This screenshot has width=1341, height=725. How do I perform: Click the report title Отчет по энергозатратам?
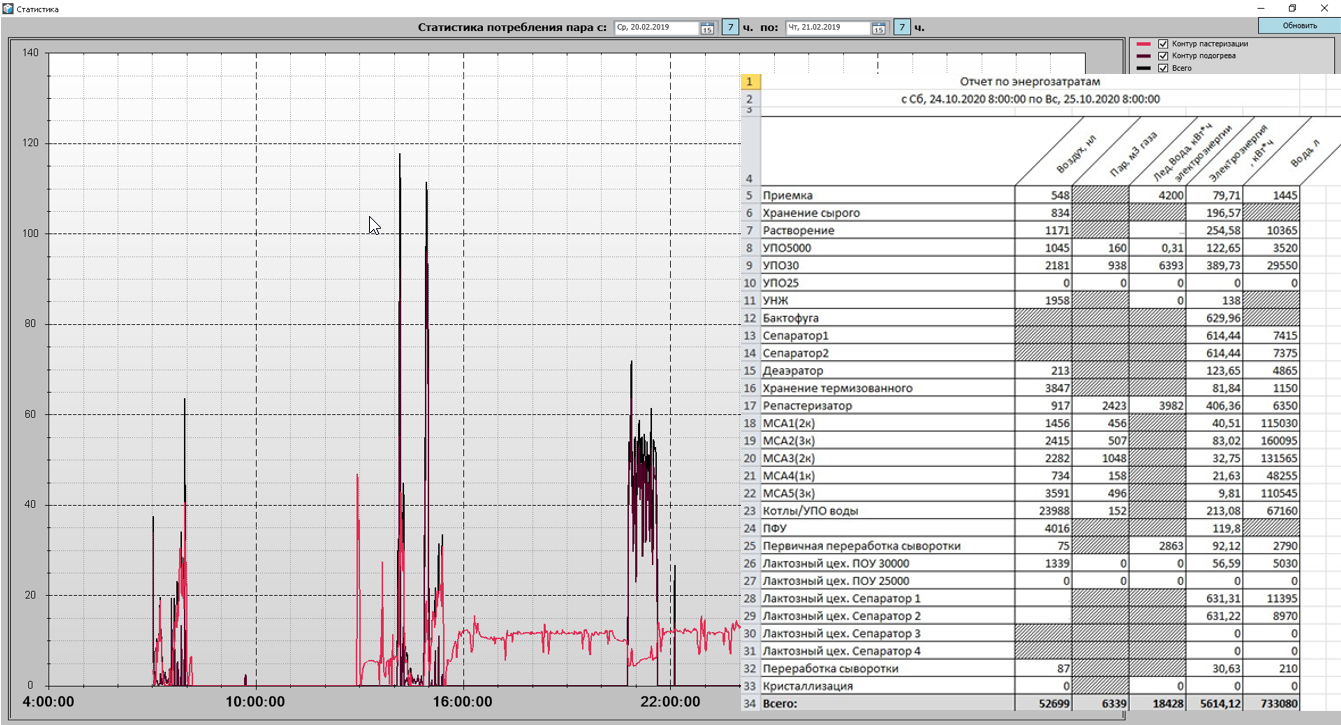(1029, 82)
